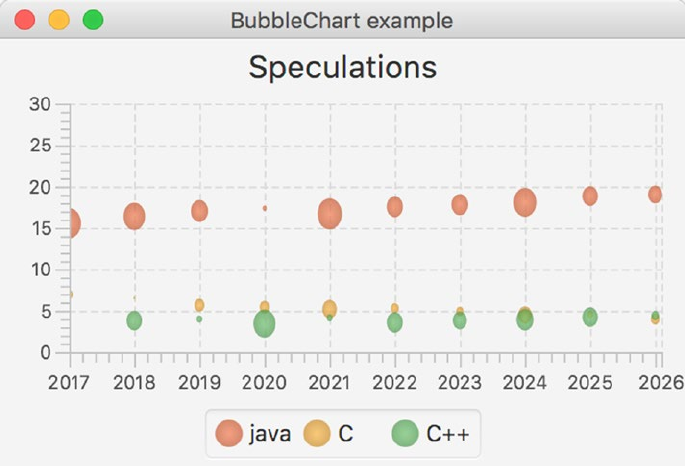
Task: Pick the java bubble at year 2026
Action: coord(655,194)
